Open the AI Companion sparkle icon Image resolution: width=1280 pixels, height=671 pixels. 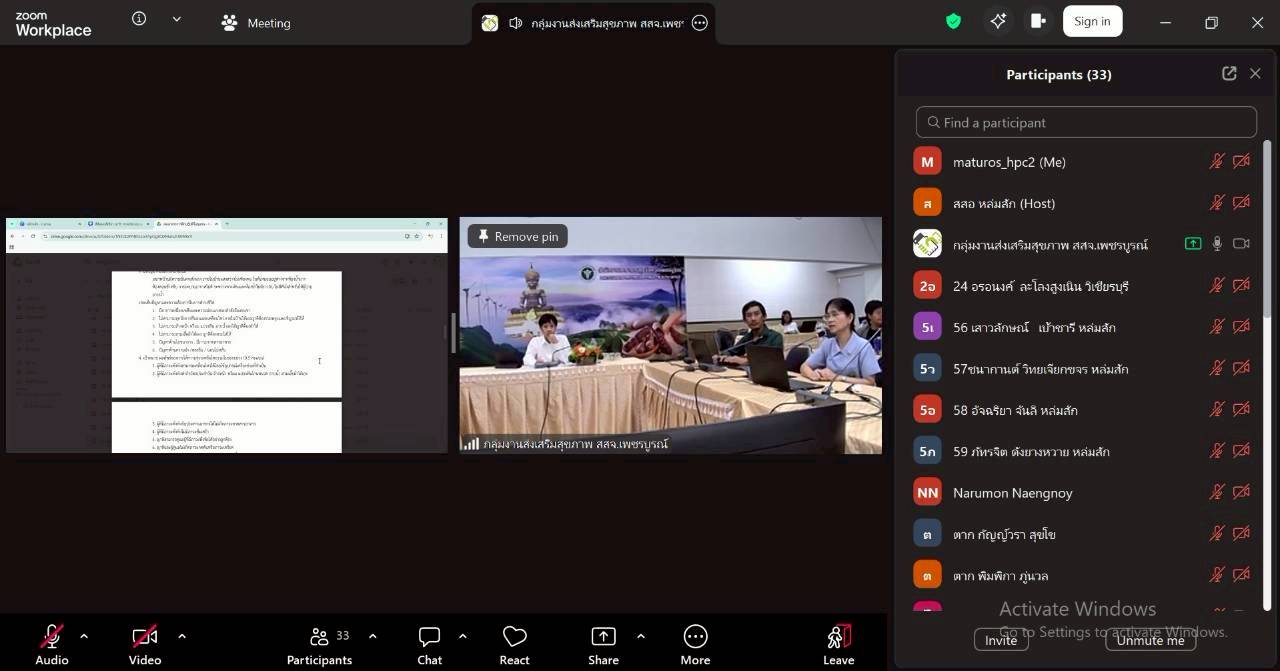[x=998, y=21]
